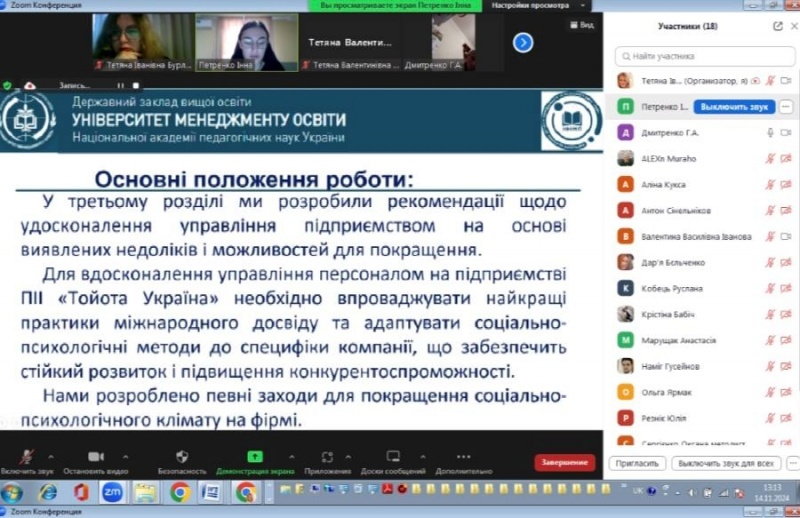Open the Приложения apps icon

(327, 457)
